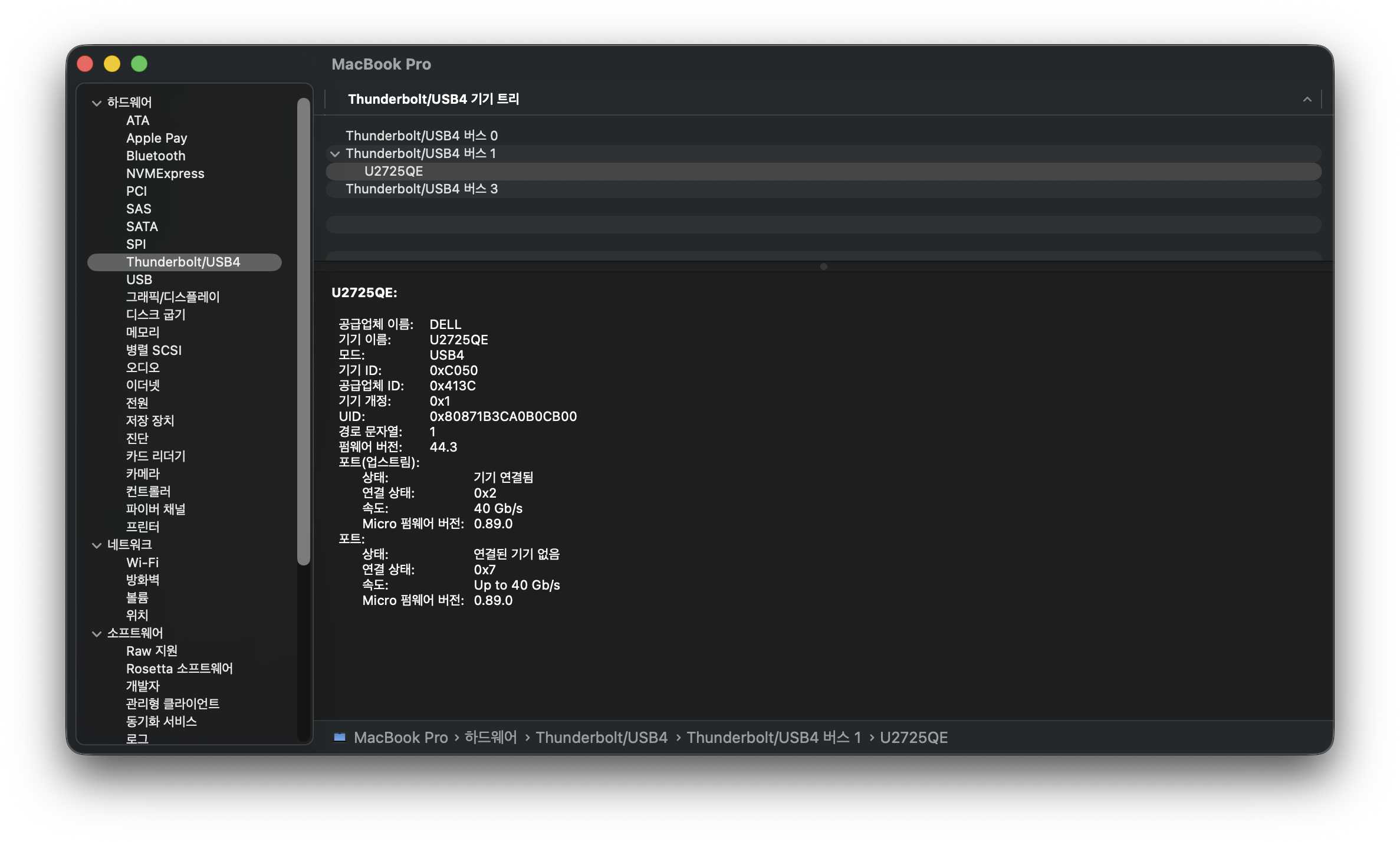
Task: Select the U2725QE device row
Action: pyautogui.click(x=393, y=171)
